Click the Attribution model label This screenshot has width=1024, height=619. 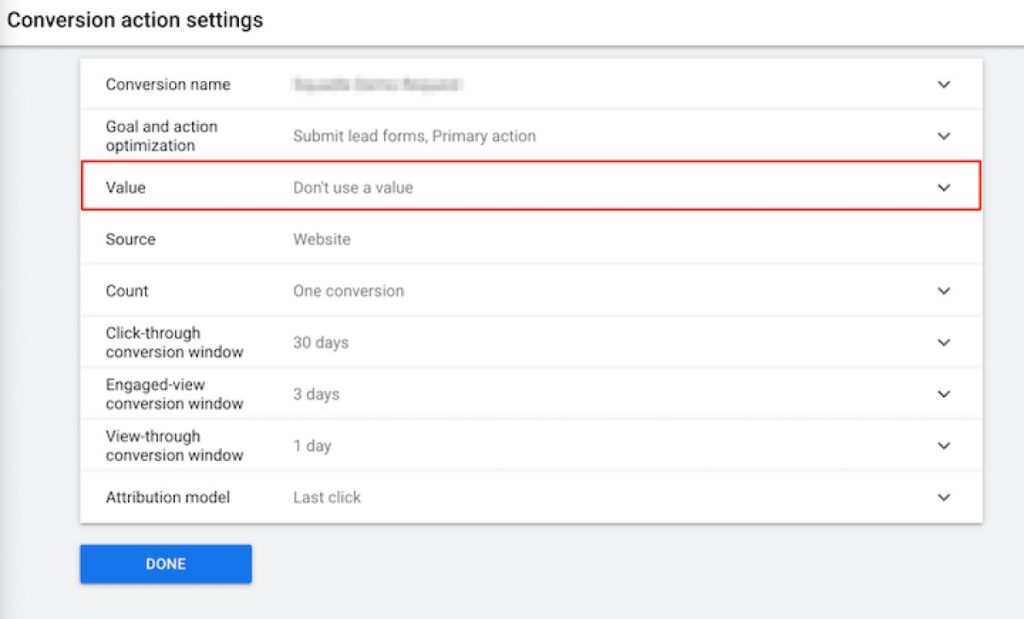[x=168, y=497]
